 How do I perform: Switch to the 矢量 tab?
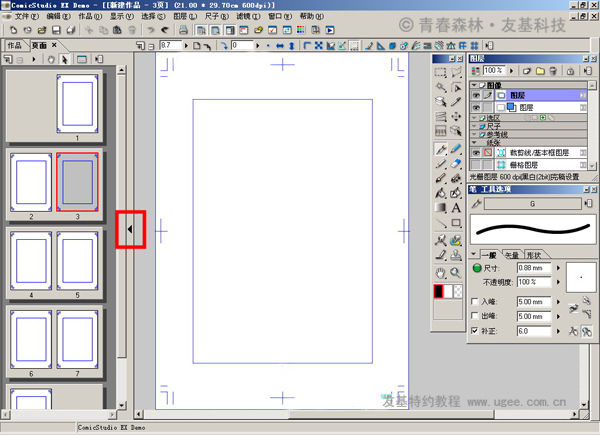tap(512, 255)
